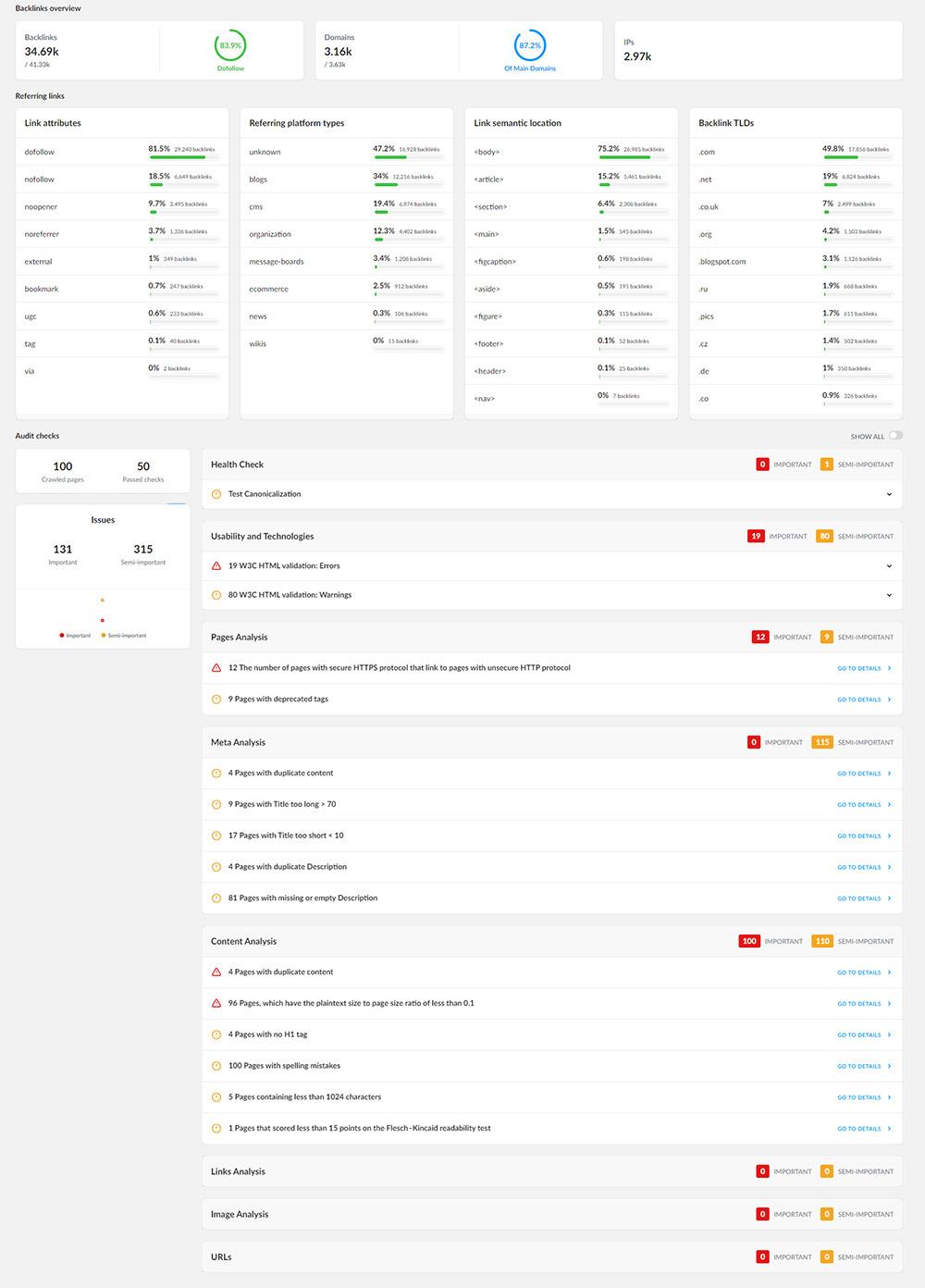Go to details for spelling mistakes pages
Image resolution: width=925 pixels, height=1288 pixels.
coord(864,1067)
